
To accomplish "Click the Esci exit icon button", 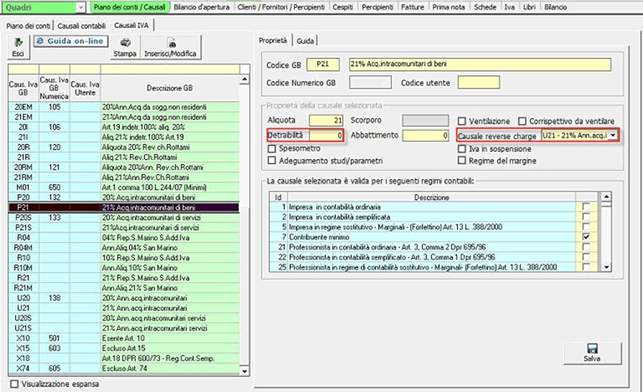I will [18, 47].
